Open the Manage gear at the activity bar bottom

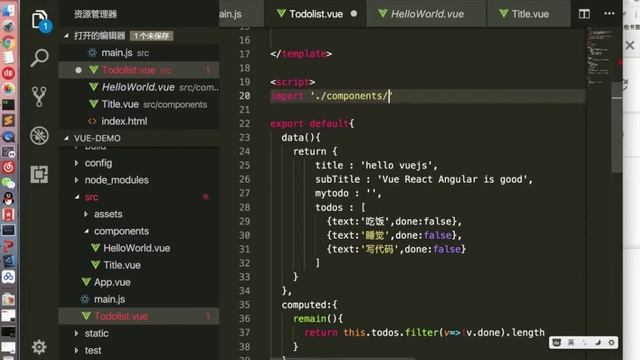coord(39,347)
